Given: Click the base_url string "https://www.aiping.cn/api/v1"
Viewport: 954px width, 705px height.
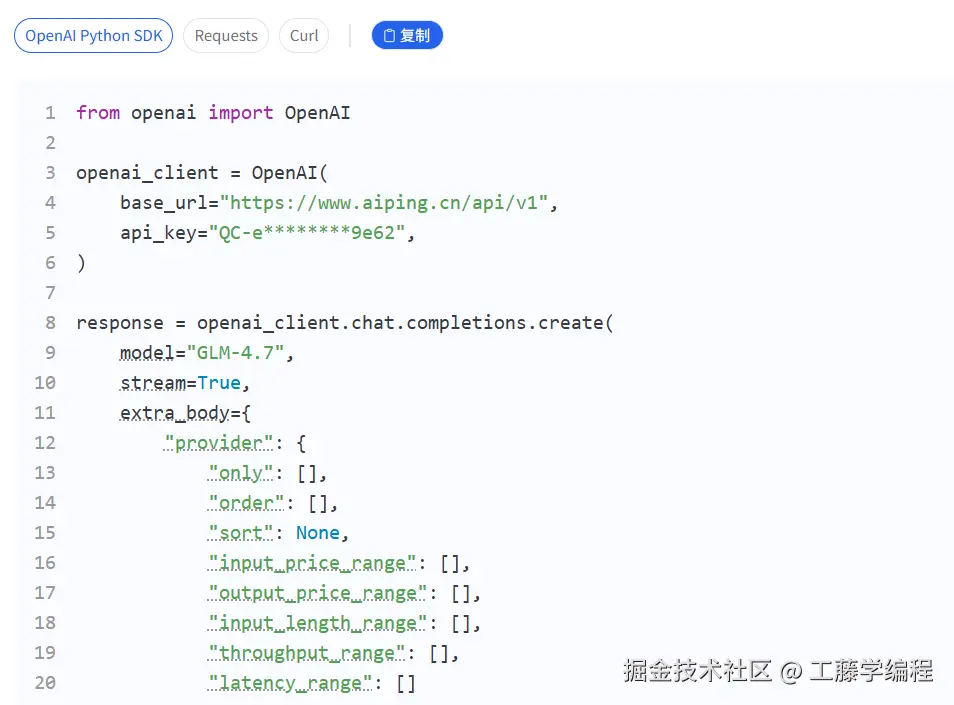Looking at the screenshot, I should pyautogui.click(x=384, y=203).
